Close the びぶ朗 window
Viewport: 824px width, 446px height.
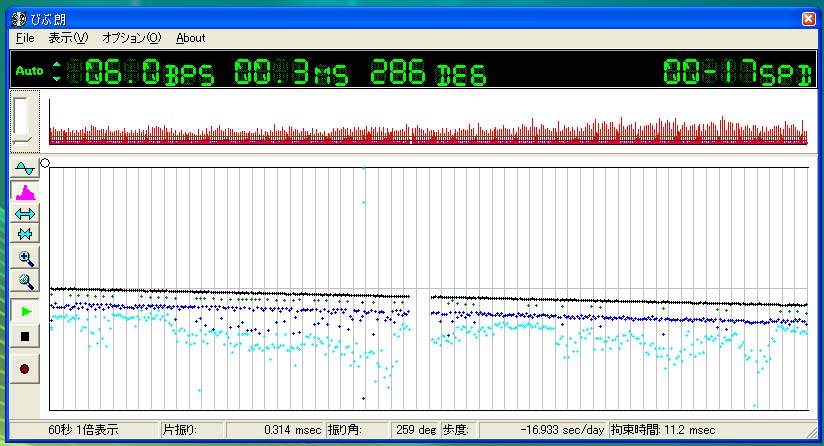click(x=809, y=19)
